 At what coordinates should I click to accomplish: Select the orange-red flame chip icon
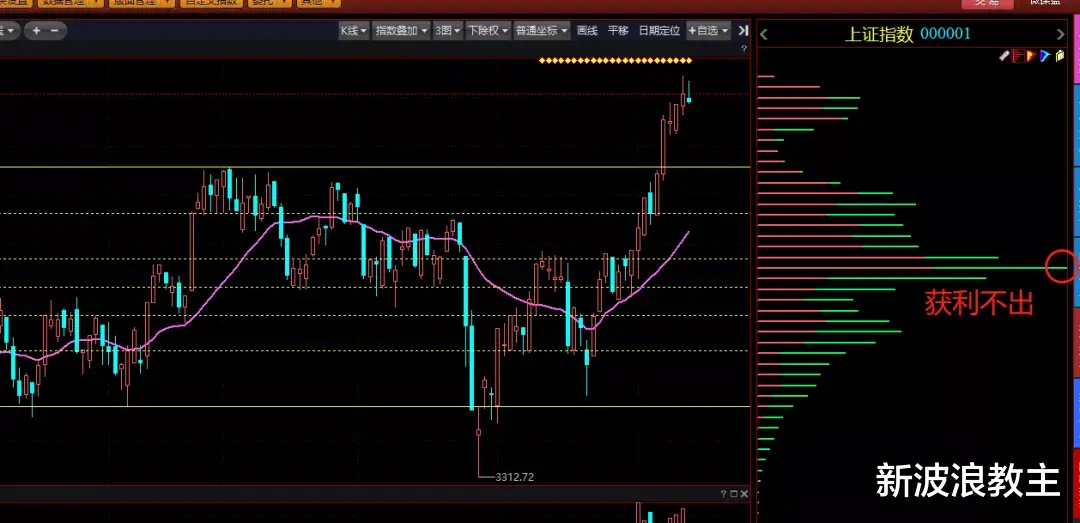[1031, 57]
